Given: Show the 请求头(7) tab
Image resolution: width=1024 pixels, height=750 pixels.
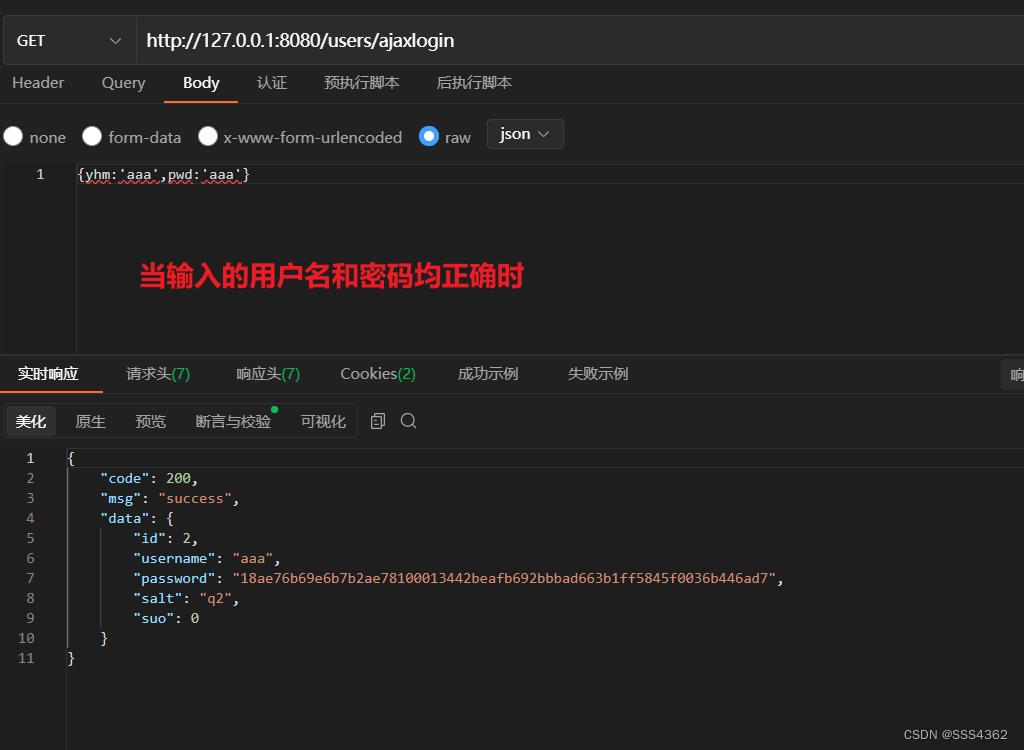Looking at the screenshot, I should click(x=158, y=374).
